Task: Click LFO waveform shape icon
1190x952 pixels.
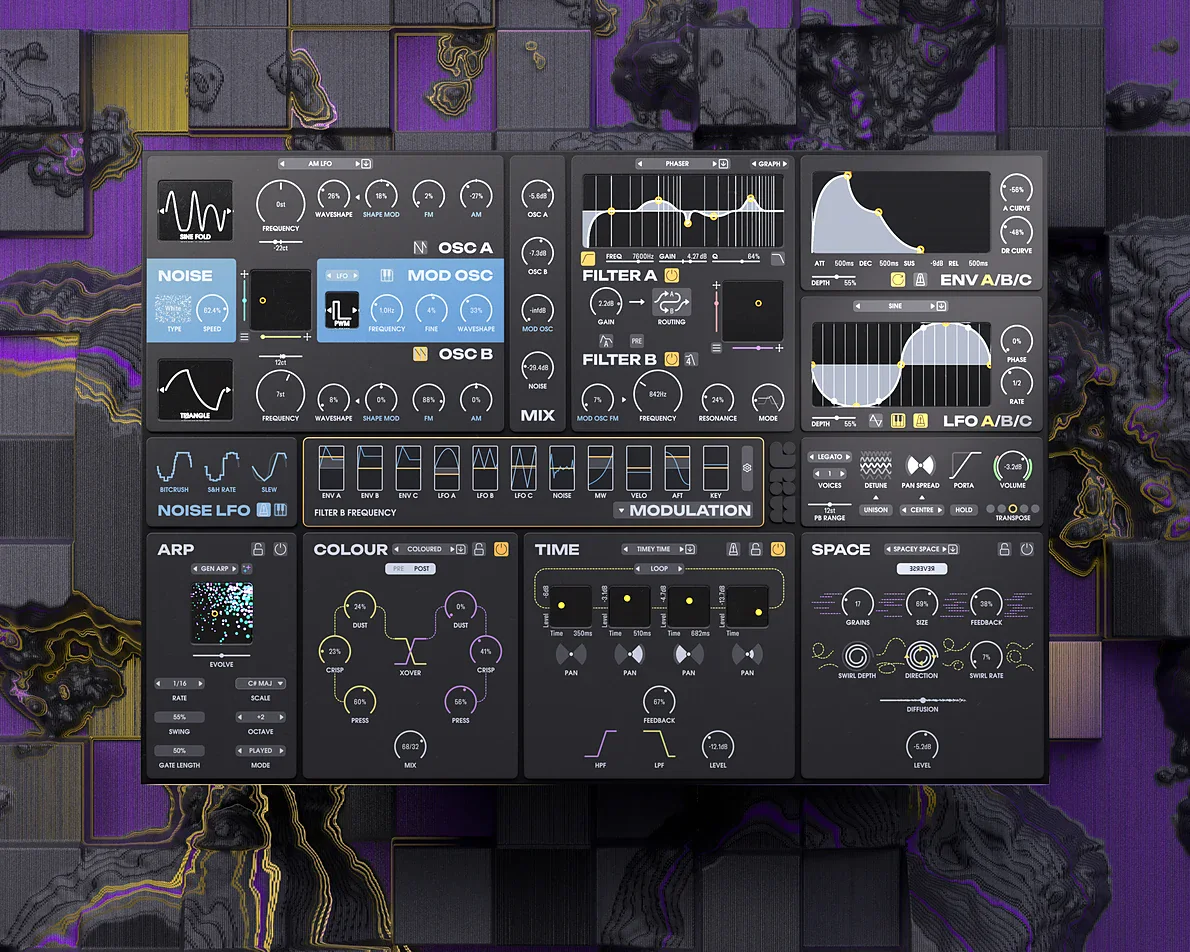Action: [x=876, y=421]
